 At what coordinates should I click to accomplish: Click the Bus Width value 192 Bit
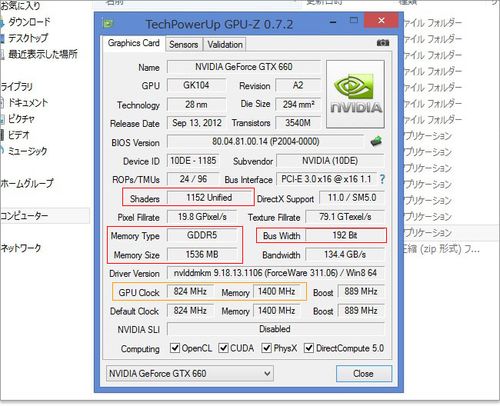pyautogui.click(x=345, y=235)
